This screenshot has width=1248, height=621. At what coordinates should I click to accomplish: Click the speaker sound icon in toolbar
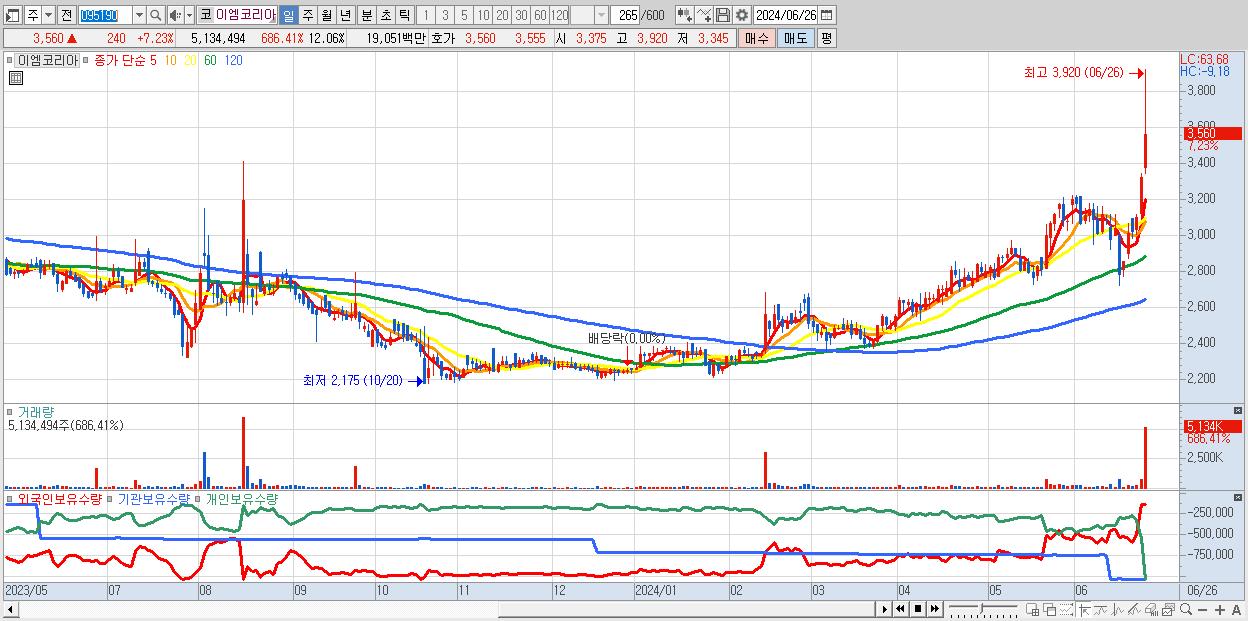point(175,15)
